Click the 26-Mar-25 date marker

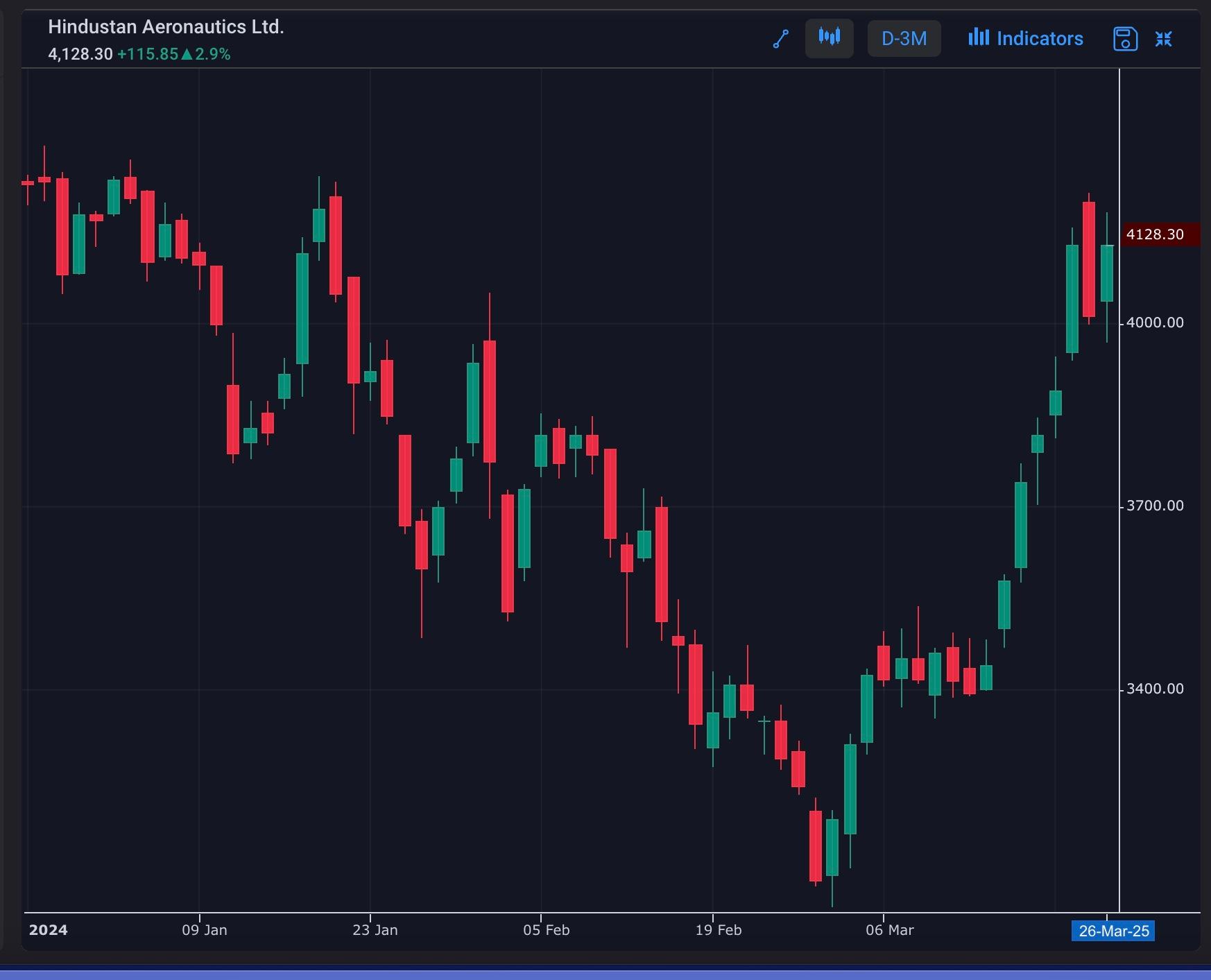click(1114, 931)
